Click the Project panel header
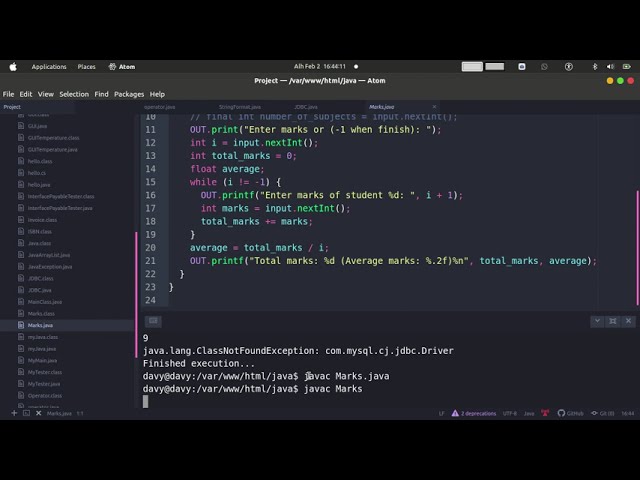Screen dimensions: 640x480 12,107
